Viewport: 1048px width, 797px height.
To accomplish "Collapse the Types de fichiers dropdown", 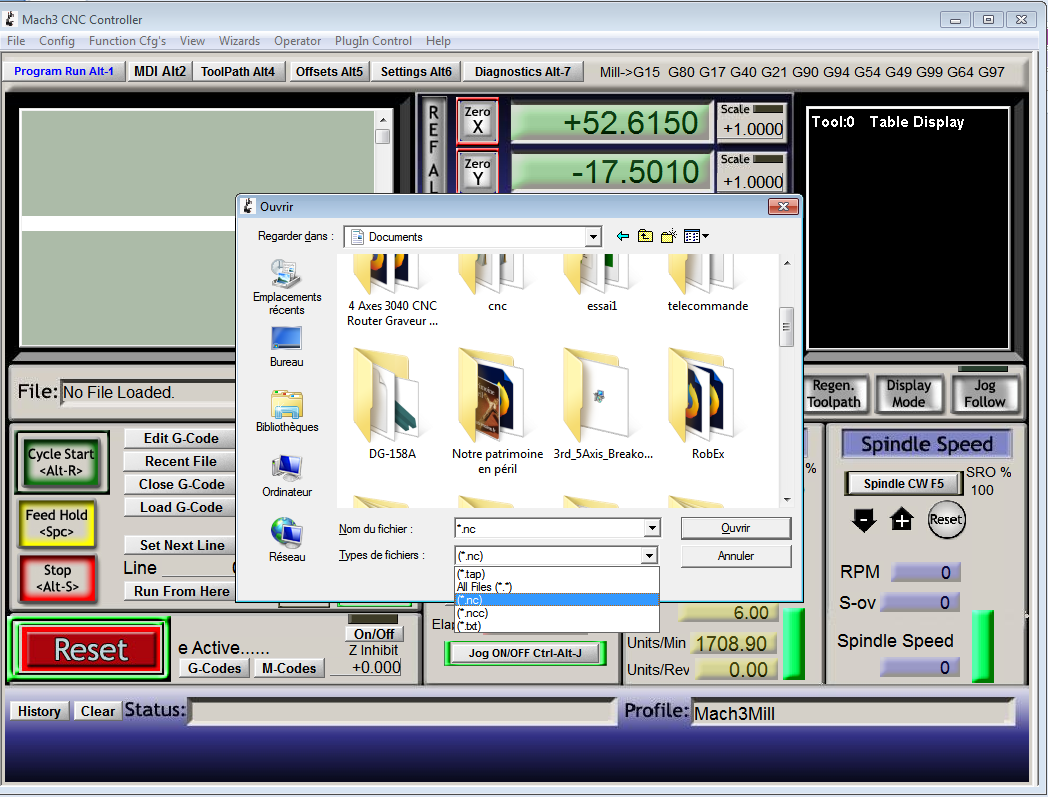I will click(x=649, y=556).
